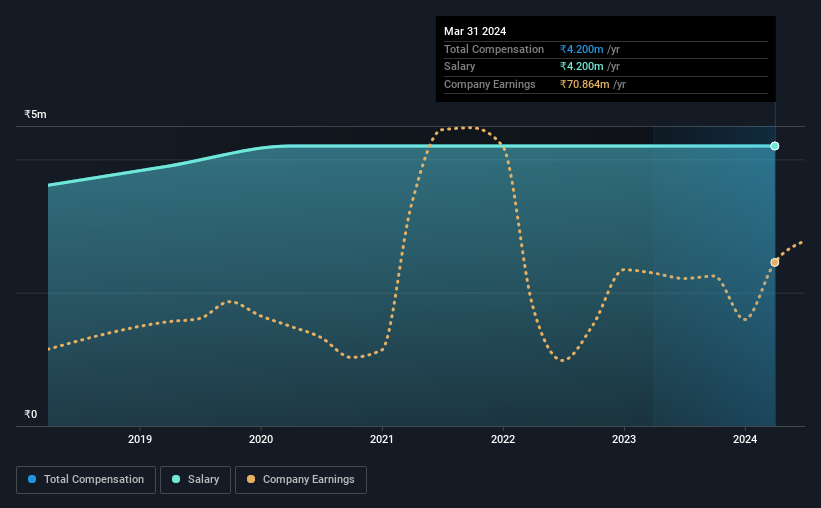Click the orange Company Earnings legend dot
Screen dimensions: 821x508
click(x=251, y=479)
